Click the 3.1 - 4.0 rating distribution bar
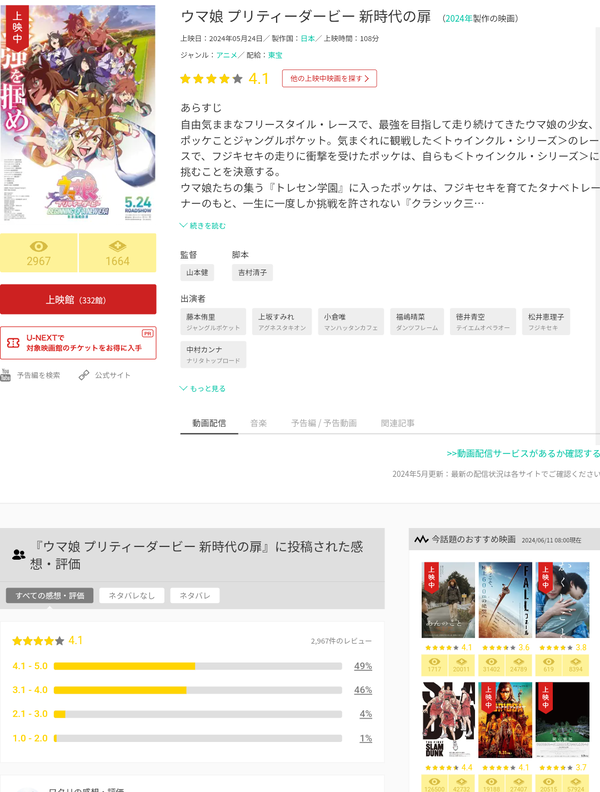600x792 pixels. coord(198,690)
